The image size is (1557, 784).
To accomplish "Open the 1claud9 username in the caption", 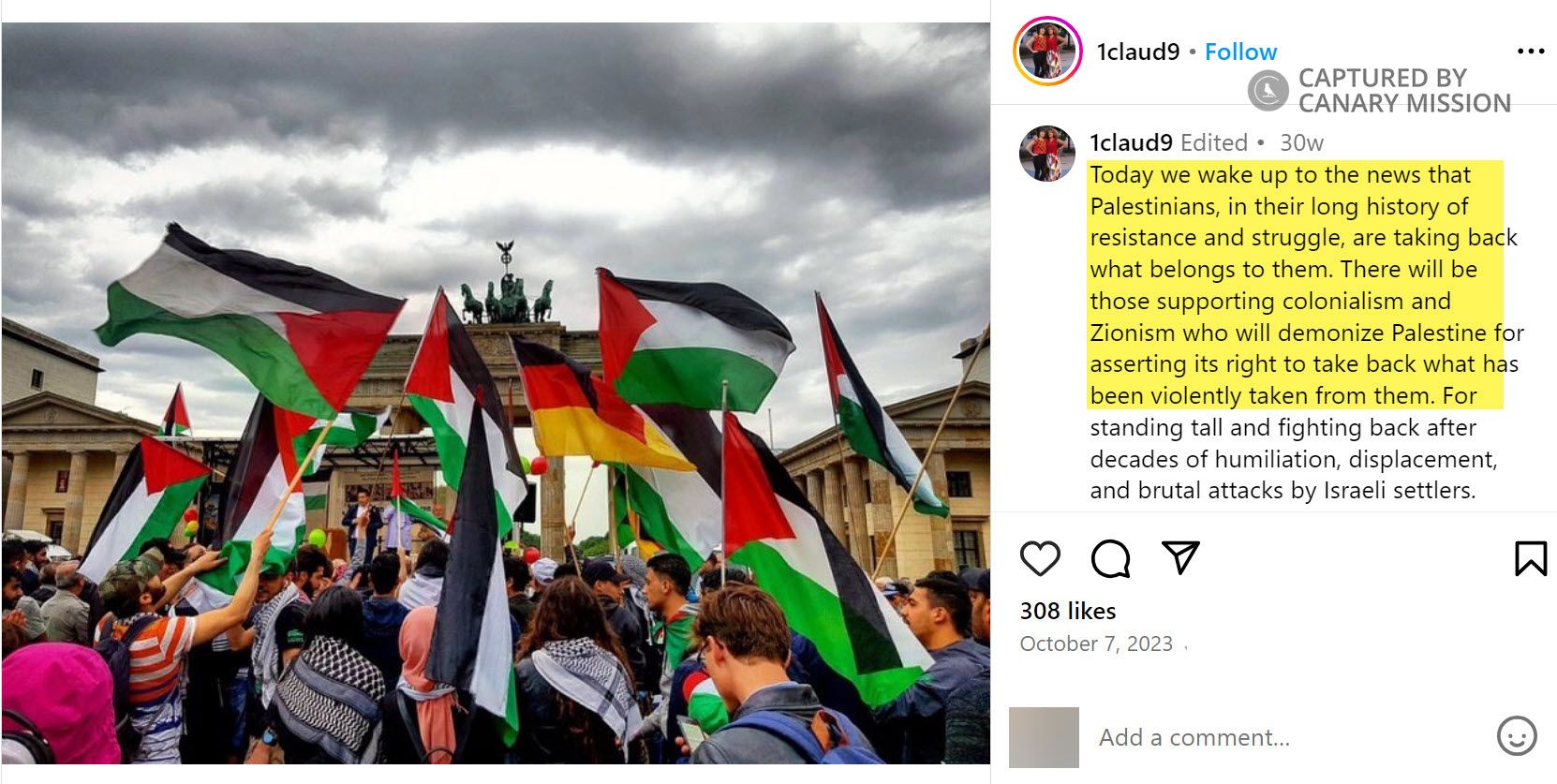I will coord(1131,142).
